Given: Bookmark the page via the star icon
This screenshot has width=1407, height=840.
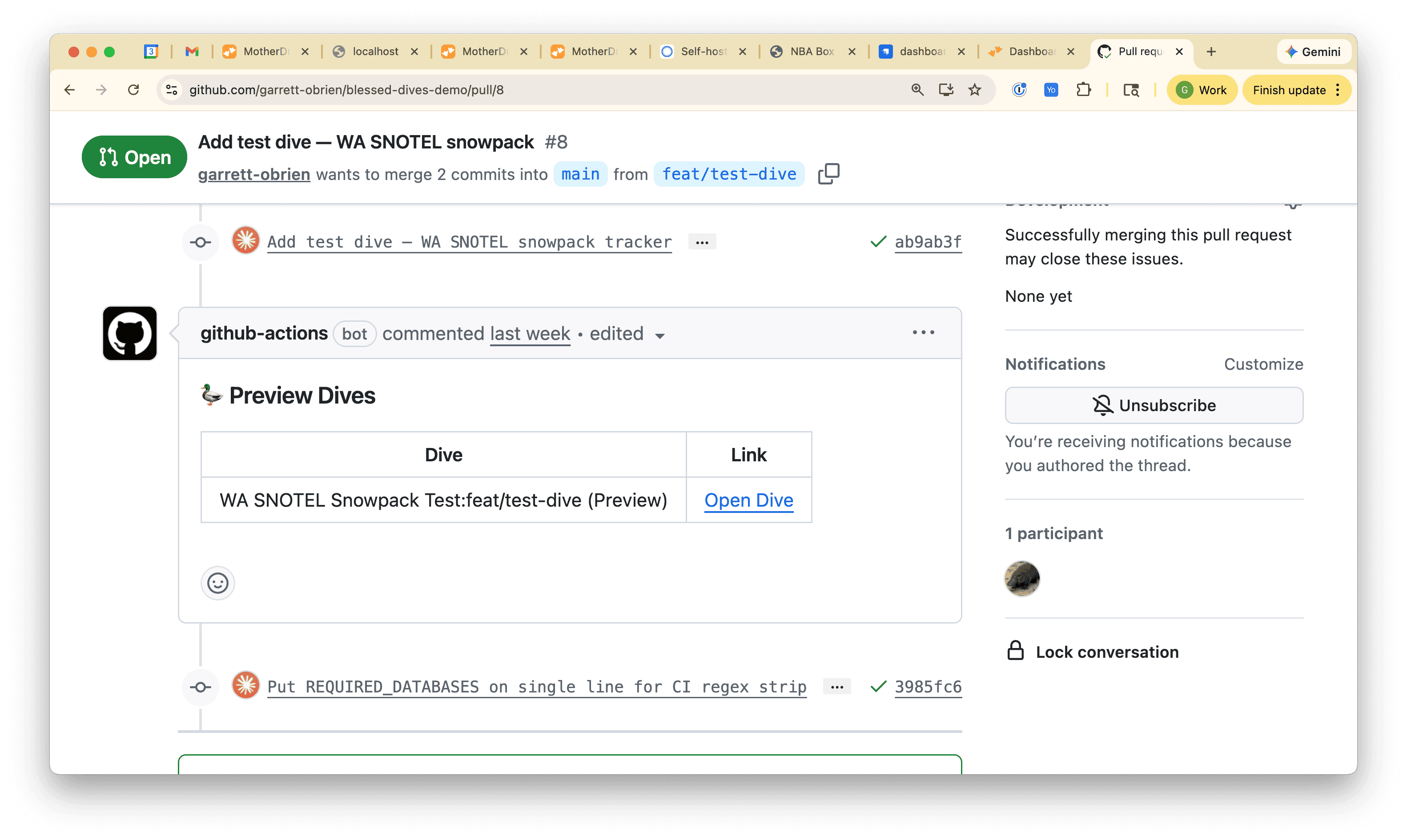Looking at the screenshot, I should [x=975, y=89].
